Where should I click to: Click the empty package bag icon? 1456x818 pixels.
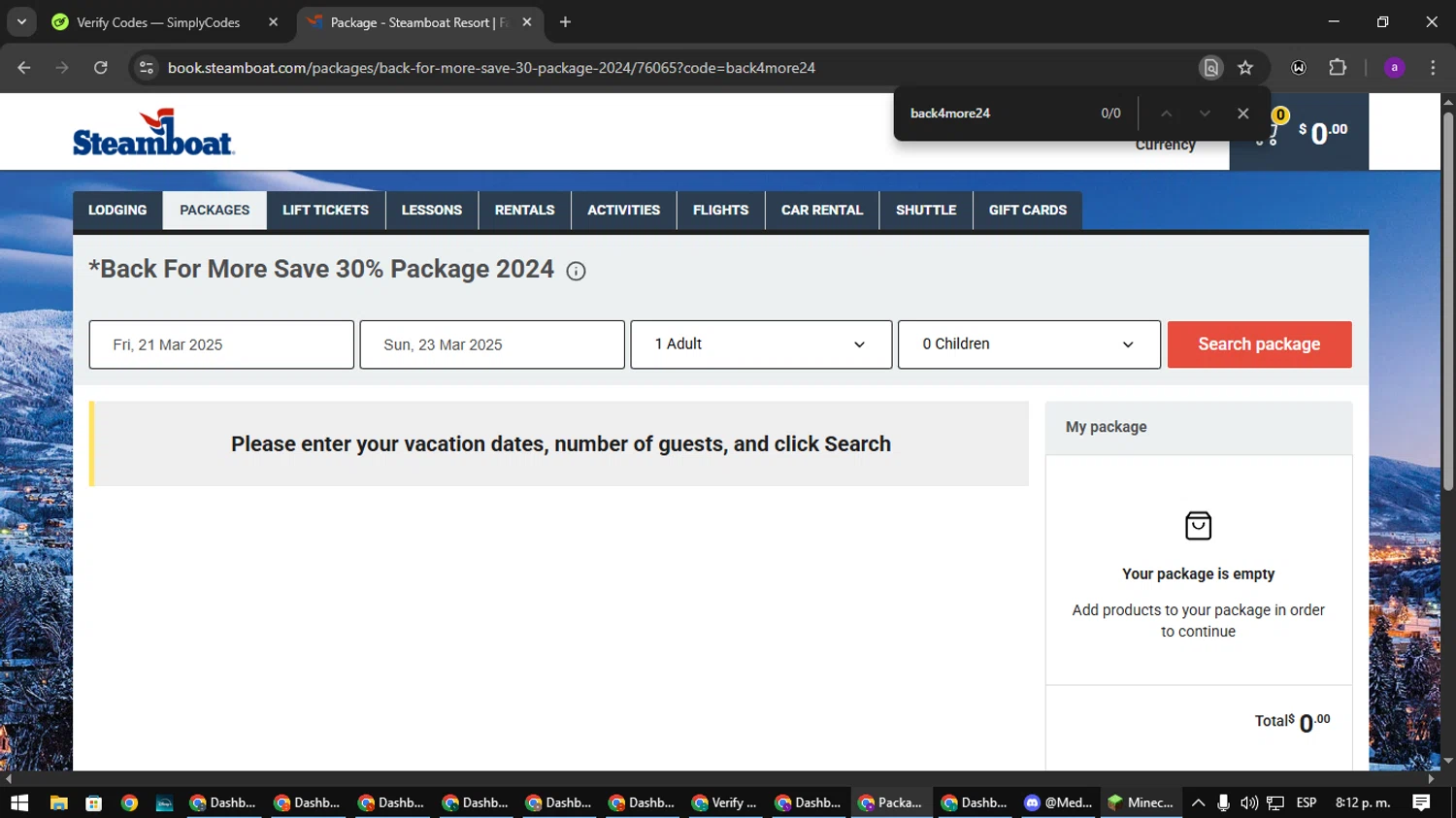pos(1199,526)
